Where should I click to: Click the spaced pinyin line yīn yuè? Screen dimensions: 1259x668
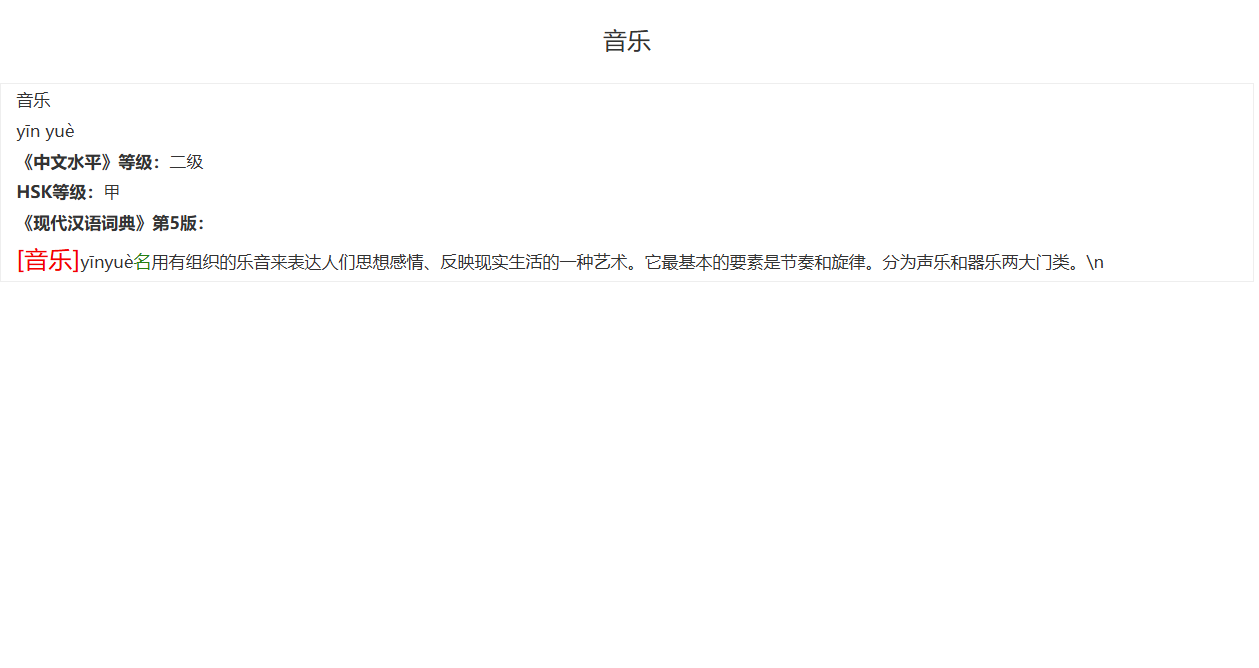click(x=45, y=131)
